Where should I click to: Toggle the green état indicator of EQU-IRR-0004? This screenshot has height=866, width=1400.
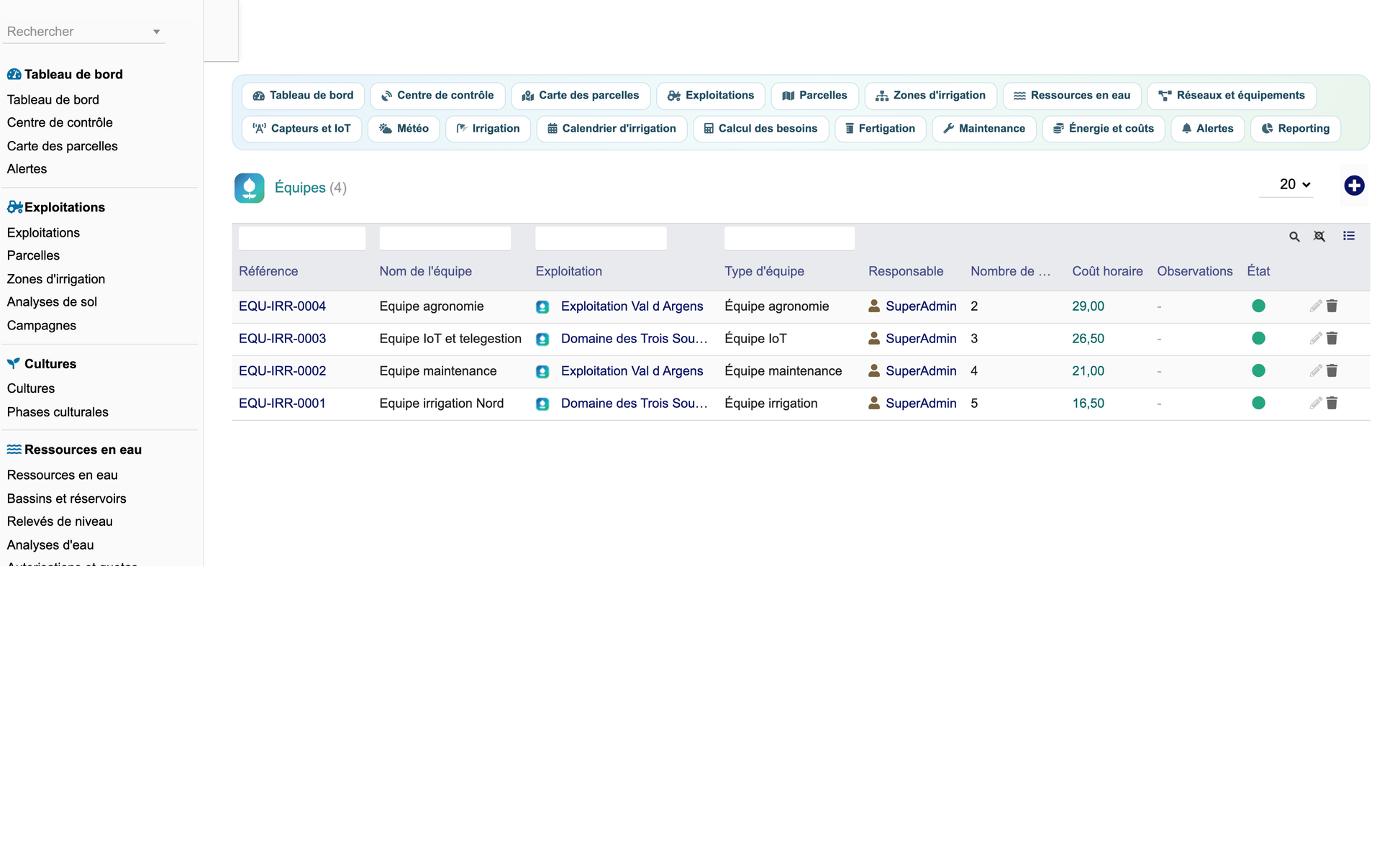[1258, 306]
